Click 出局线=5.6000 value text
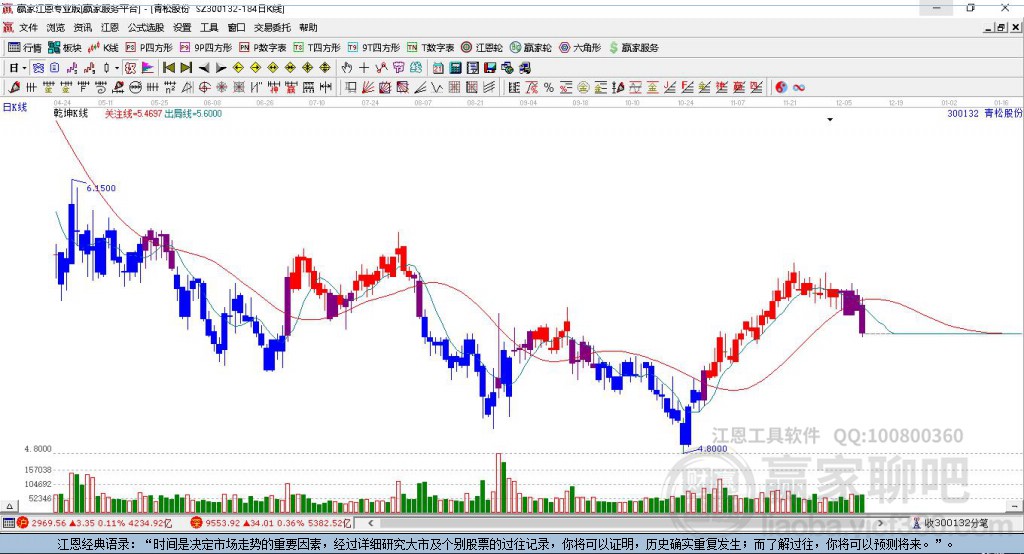The height and width of the screenshot is (554, 1024). pyautogui.click(x=193, y=114)
